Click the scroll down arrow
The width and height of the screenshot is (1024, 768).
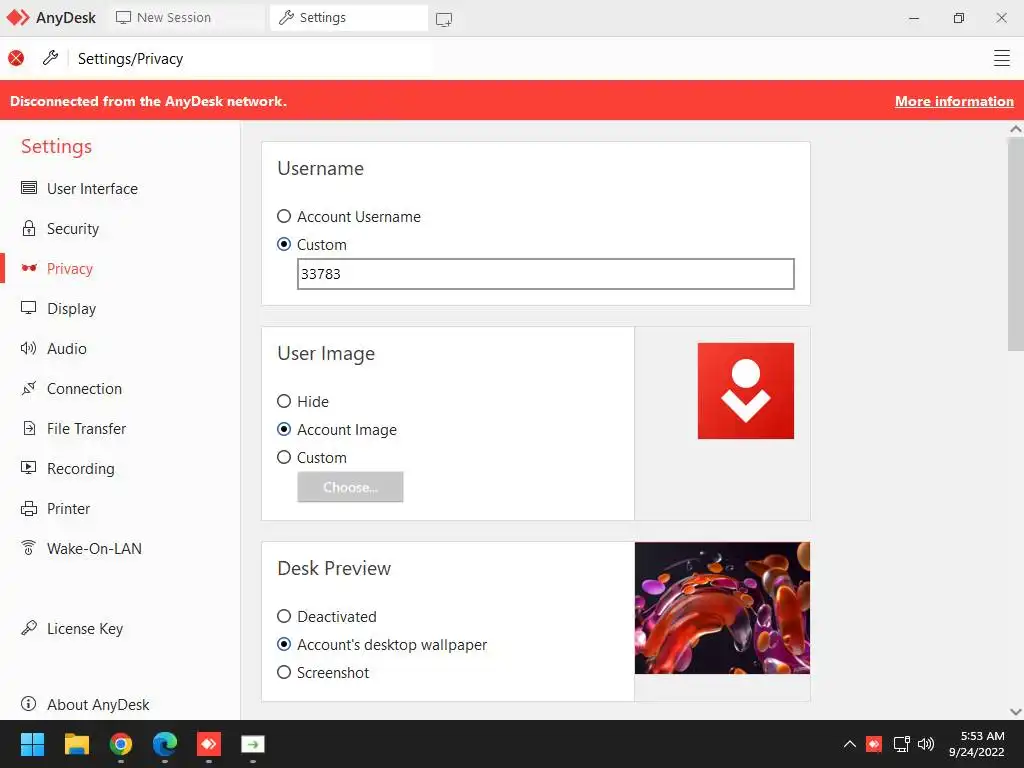coord(1016,712)
